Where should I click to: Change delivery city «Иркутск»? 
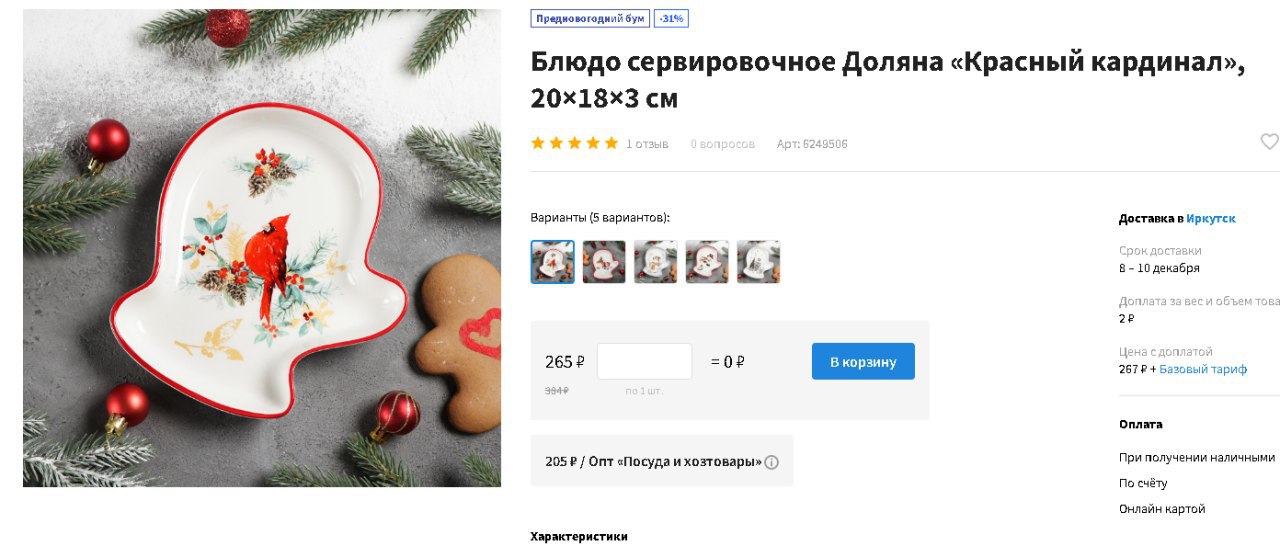point(1211,218)
